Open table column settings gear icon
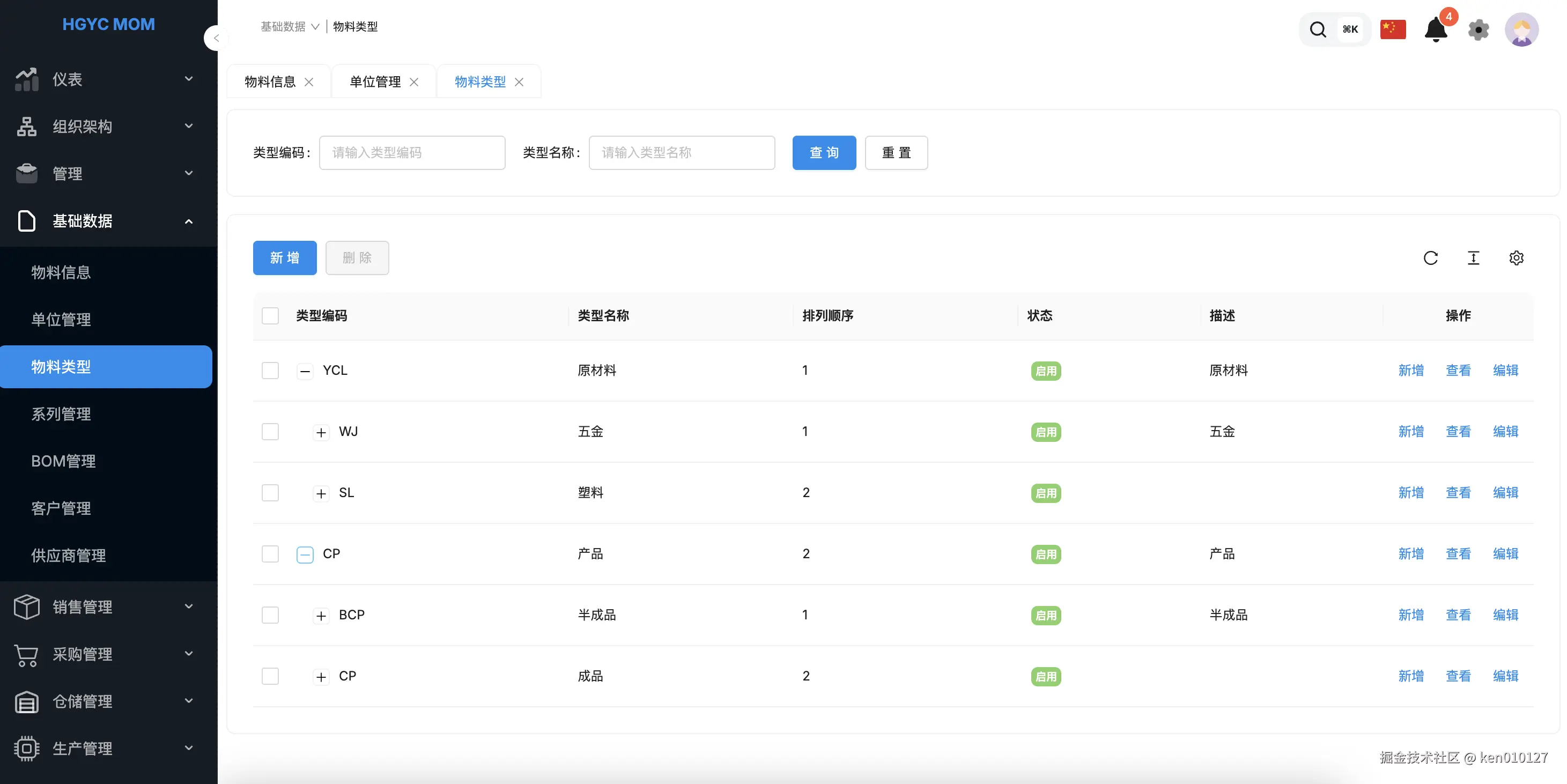 point(1516,258)
